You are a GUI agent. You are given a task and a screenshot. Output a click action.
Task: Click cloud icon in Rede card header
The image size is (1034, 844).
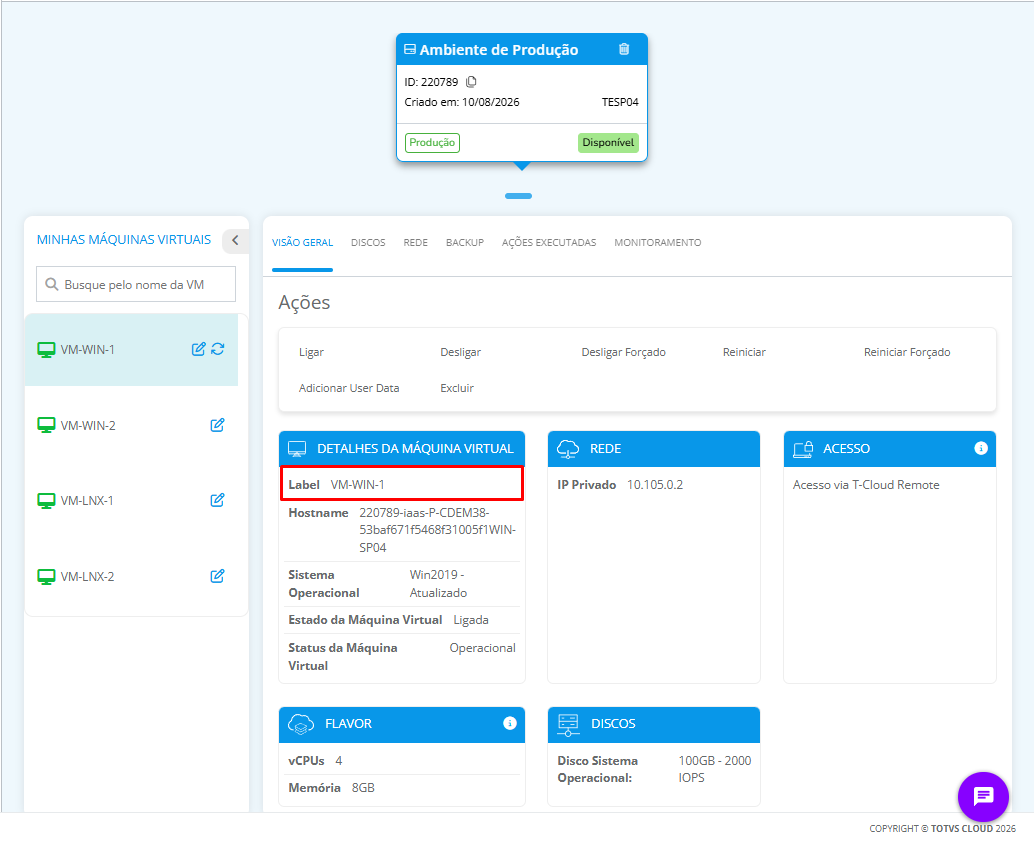pos(568,449)
